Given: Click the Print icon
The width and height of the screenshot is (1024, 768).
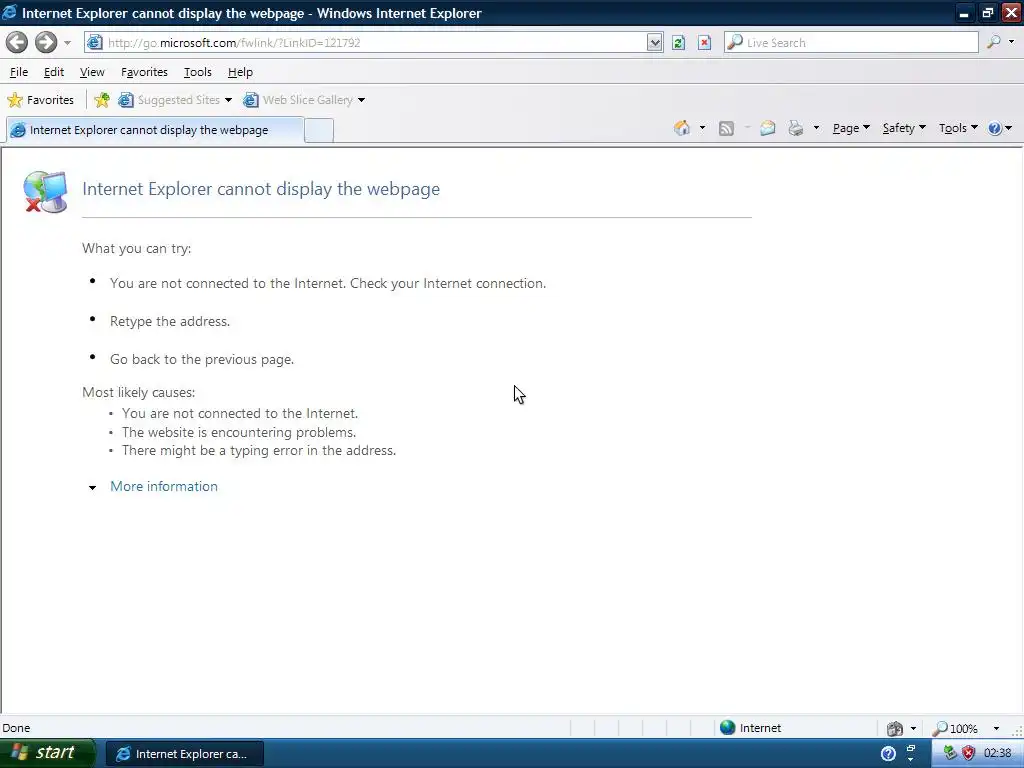Looking at the screenshot, I should click(x=795, y=128).
